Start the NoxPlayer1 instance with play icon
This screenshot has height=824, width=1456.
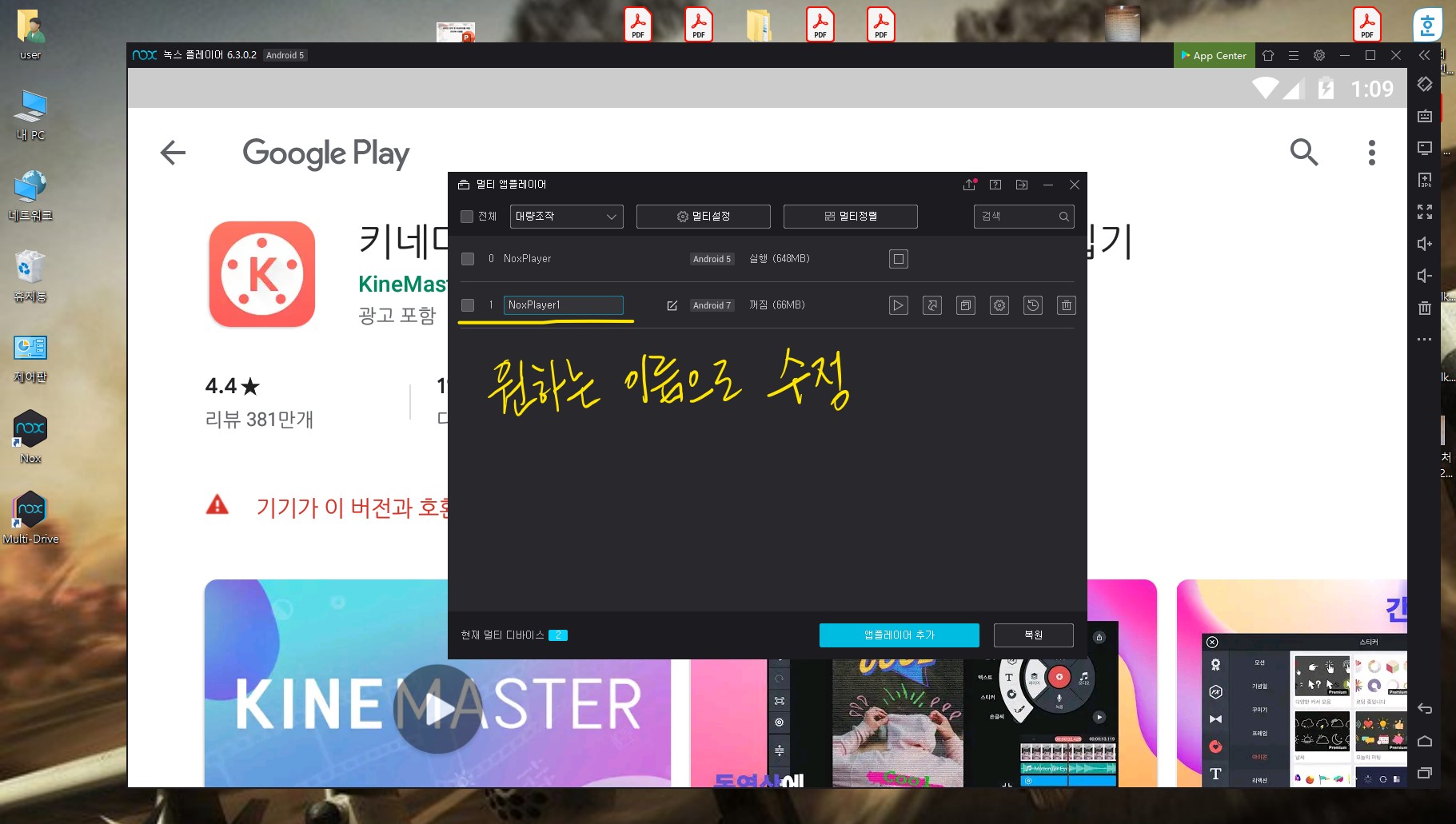click(x=899, y=305)
